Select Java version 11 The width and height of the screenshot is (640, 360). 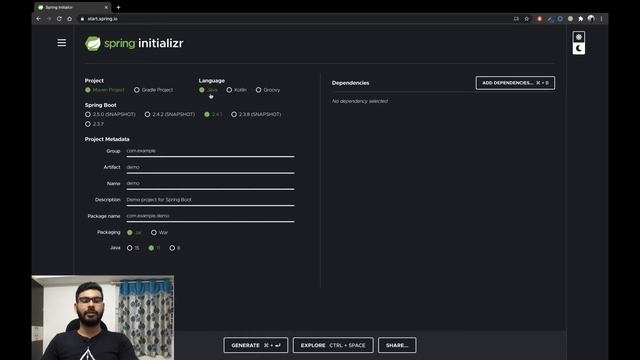(x=154, y=248)
